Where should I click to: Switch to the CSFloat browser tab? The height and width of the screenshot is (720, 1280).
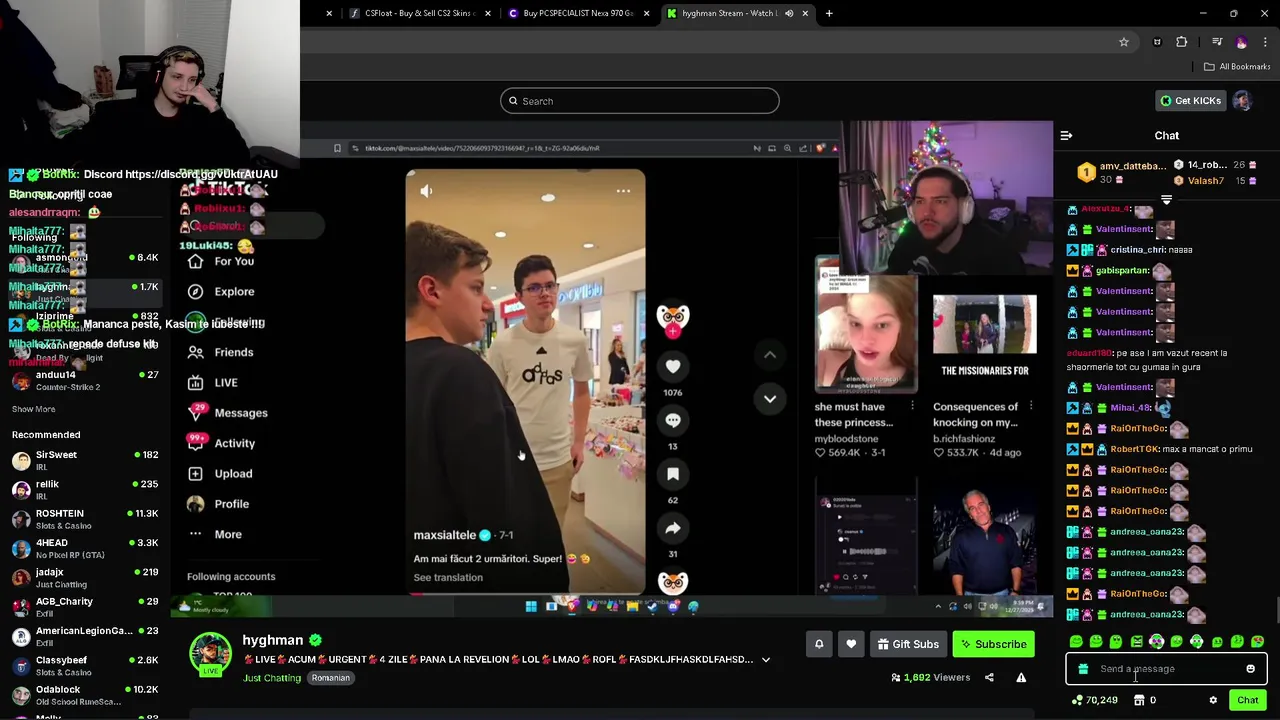418,13
